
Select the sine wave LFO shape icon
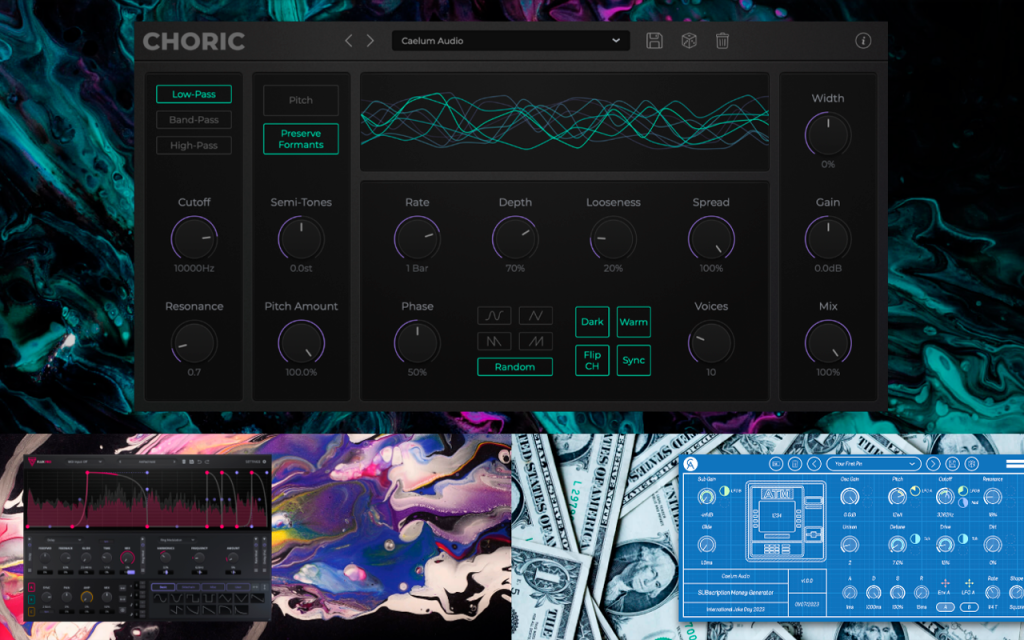point(494,315)
